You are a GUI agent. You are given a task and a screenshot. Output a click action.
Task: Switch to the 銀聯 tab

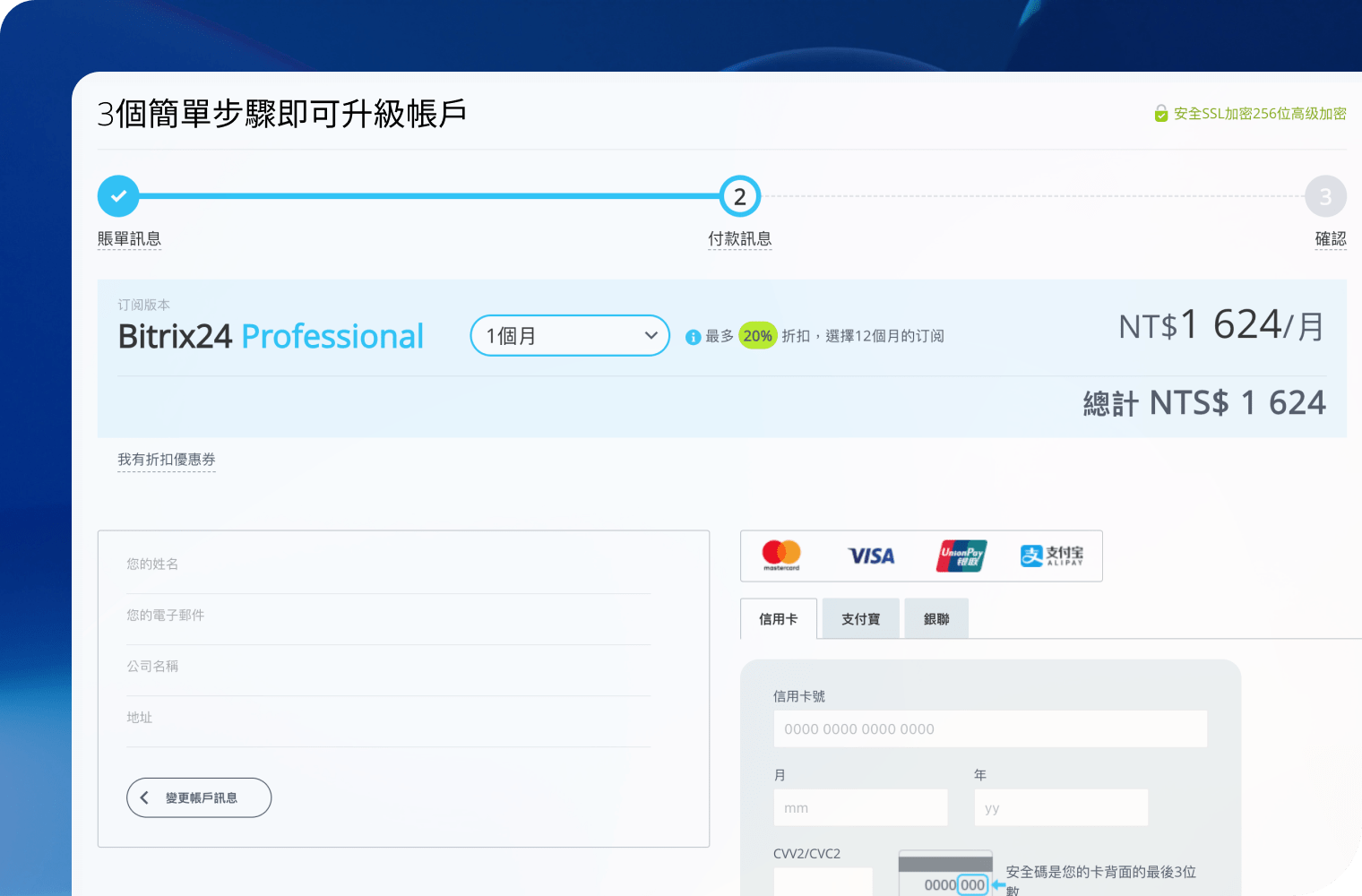tap(936, 619)
